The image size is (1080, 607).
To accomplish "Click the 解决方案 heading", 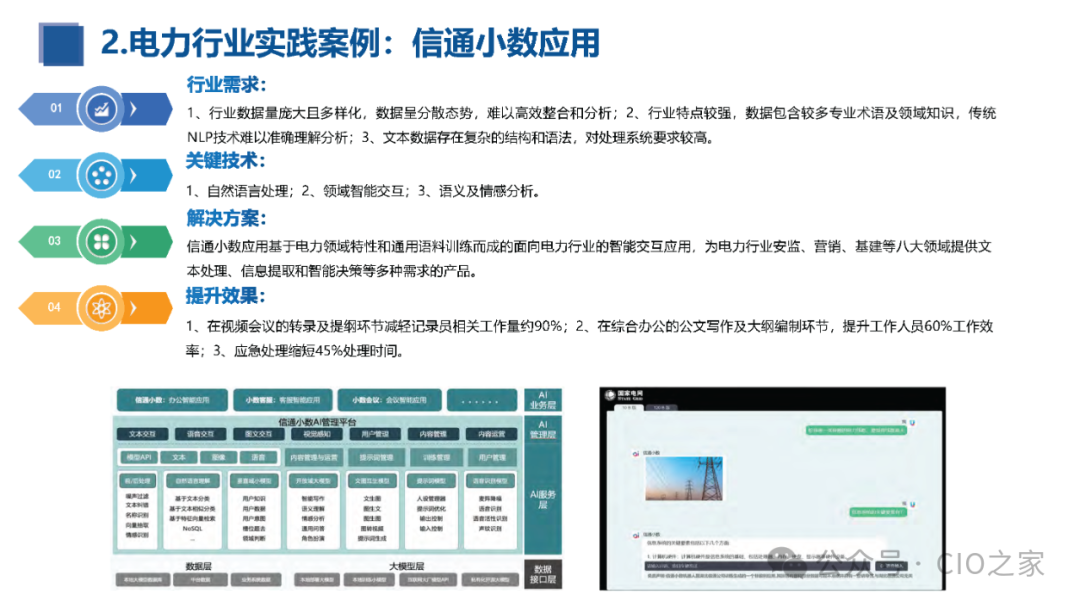I will pyautogui.click(x=227, y=218).
